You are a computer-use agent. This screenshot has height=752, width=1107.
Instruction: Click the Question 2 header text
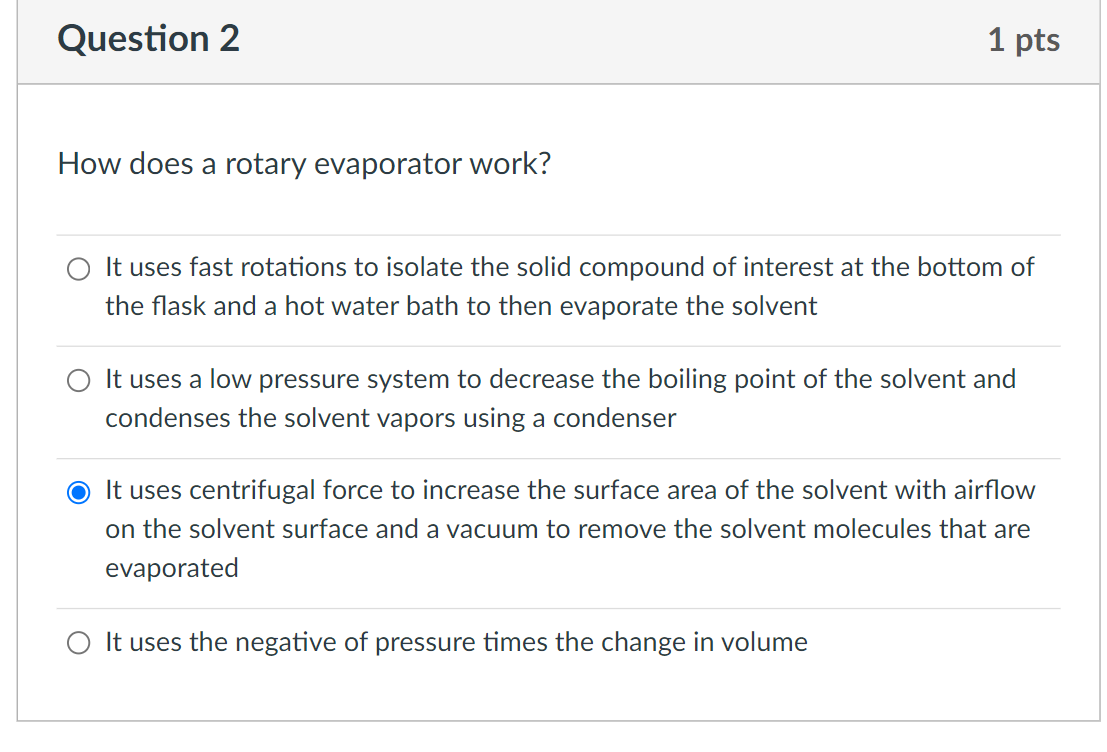148,39
